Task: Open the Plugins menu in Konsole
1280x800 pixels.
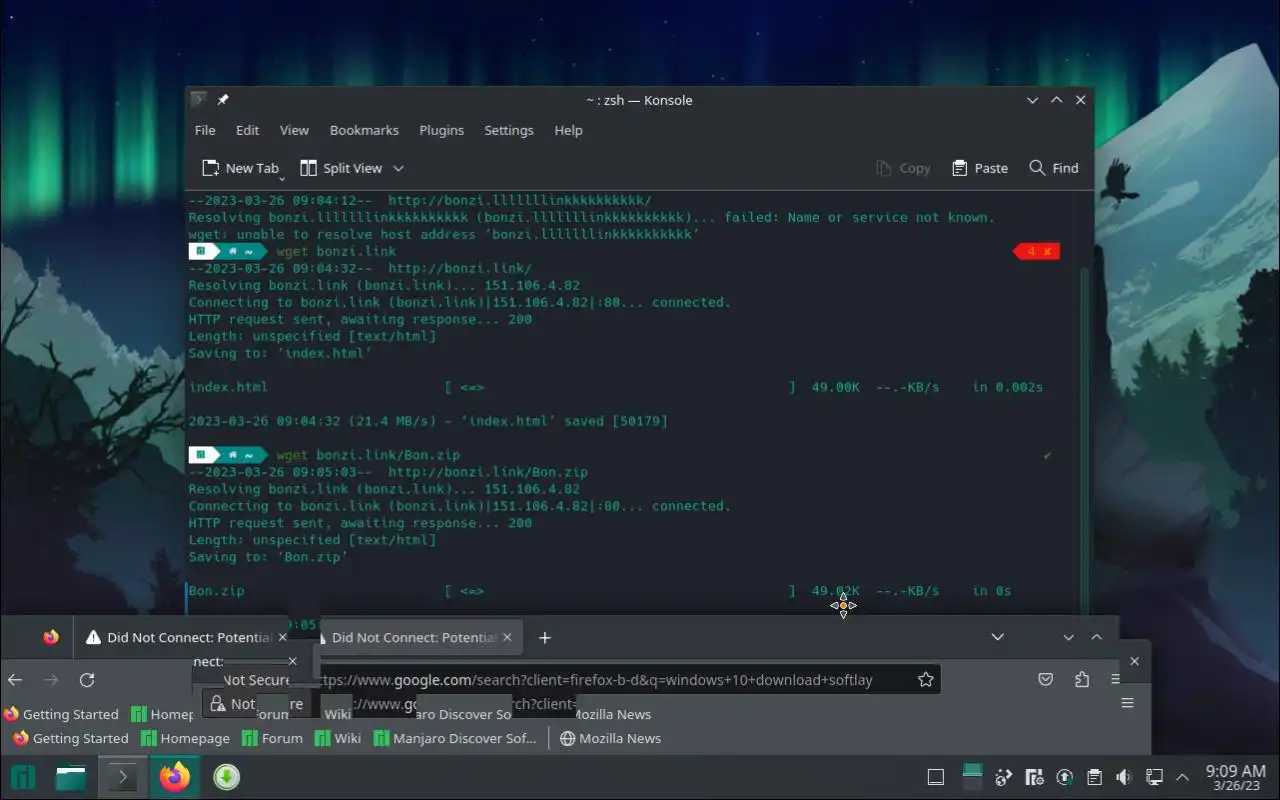Action: click(x=441, y=130)
